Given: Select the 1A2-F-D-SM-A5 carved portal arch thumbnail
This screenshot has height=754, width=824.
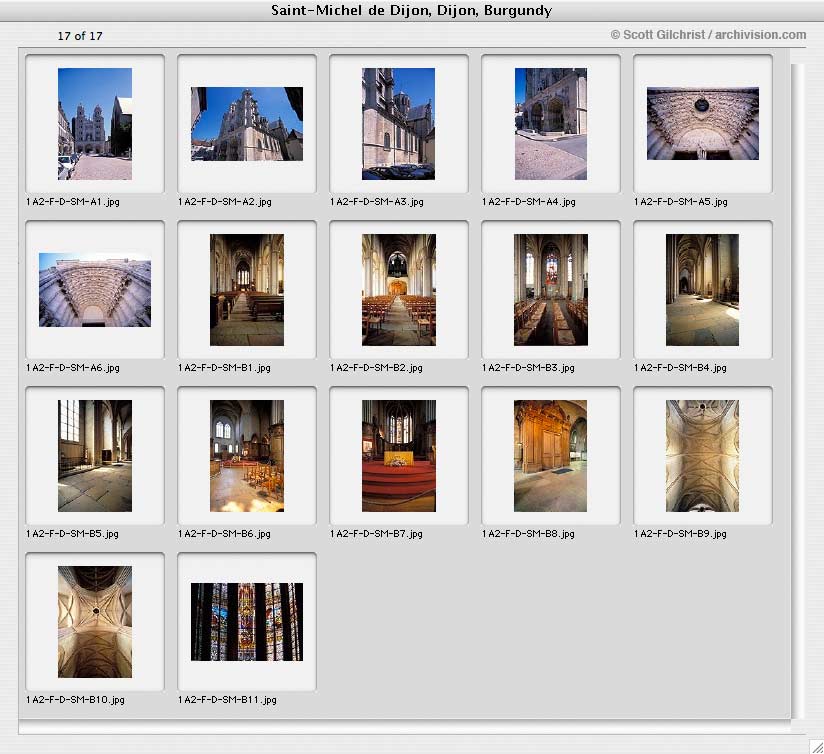Looking at the screenshot, I should pos(703,123).
